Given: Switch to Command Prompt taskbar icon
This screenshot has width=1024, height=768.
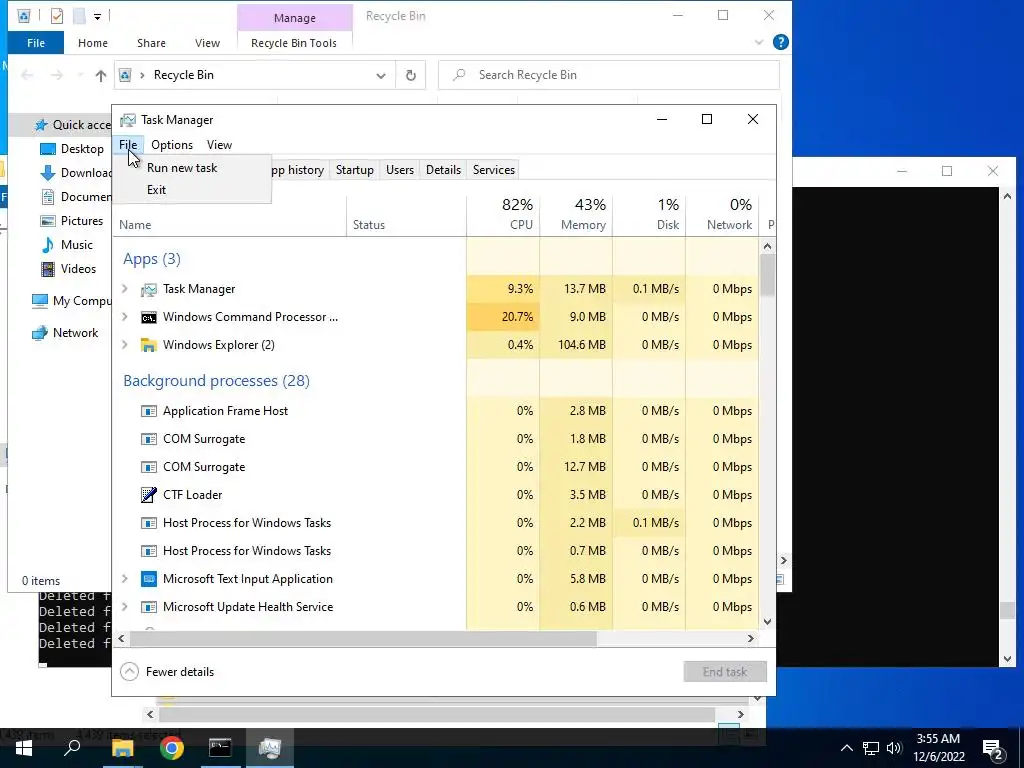Looking at the screenshot, I should (220, 748).
